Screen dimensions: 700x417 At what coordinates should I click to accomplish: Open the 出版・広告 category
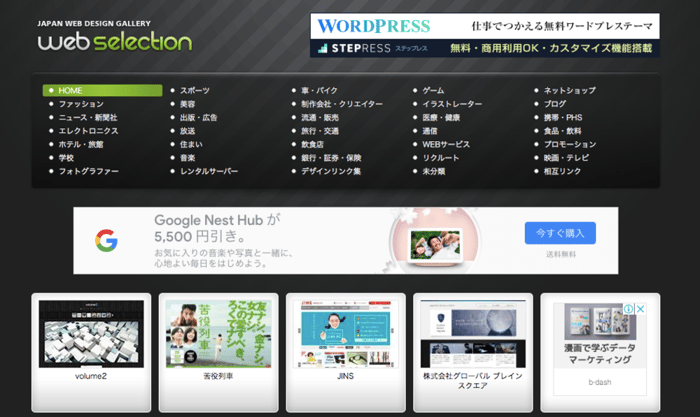[x=199, y=117]
